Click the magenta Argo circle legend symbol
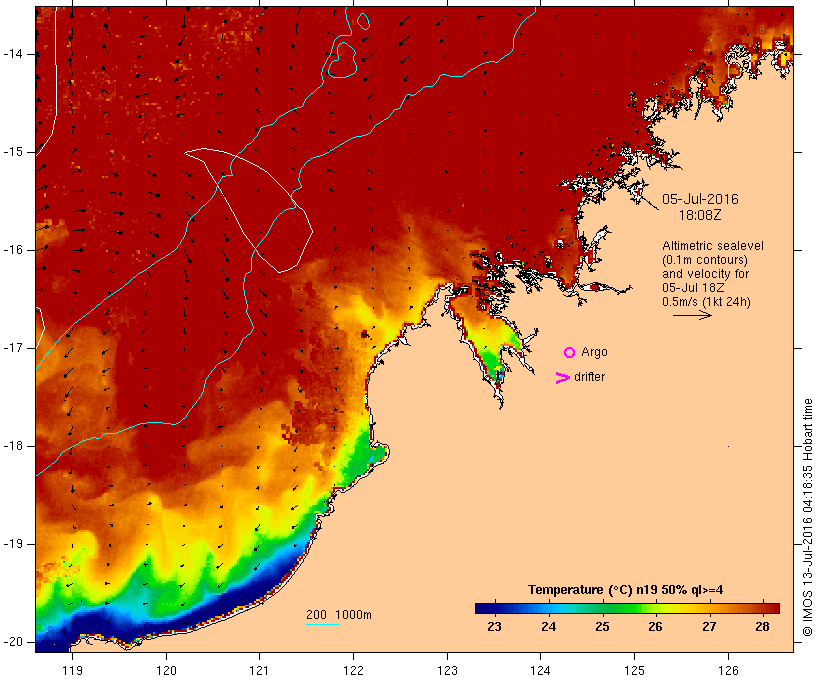The width and height of the screenshot is (820, 680). 570,353
